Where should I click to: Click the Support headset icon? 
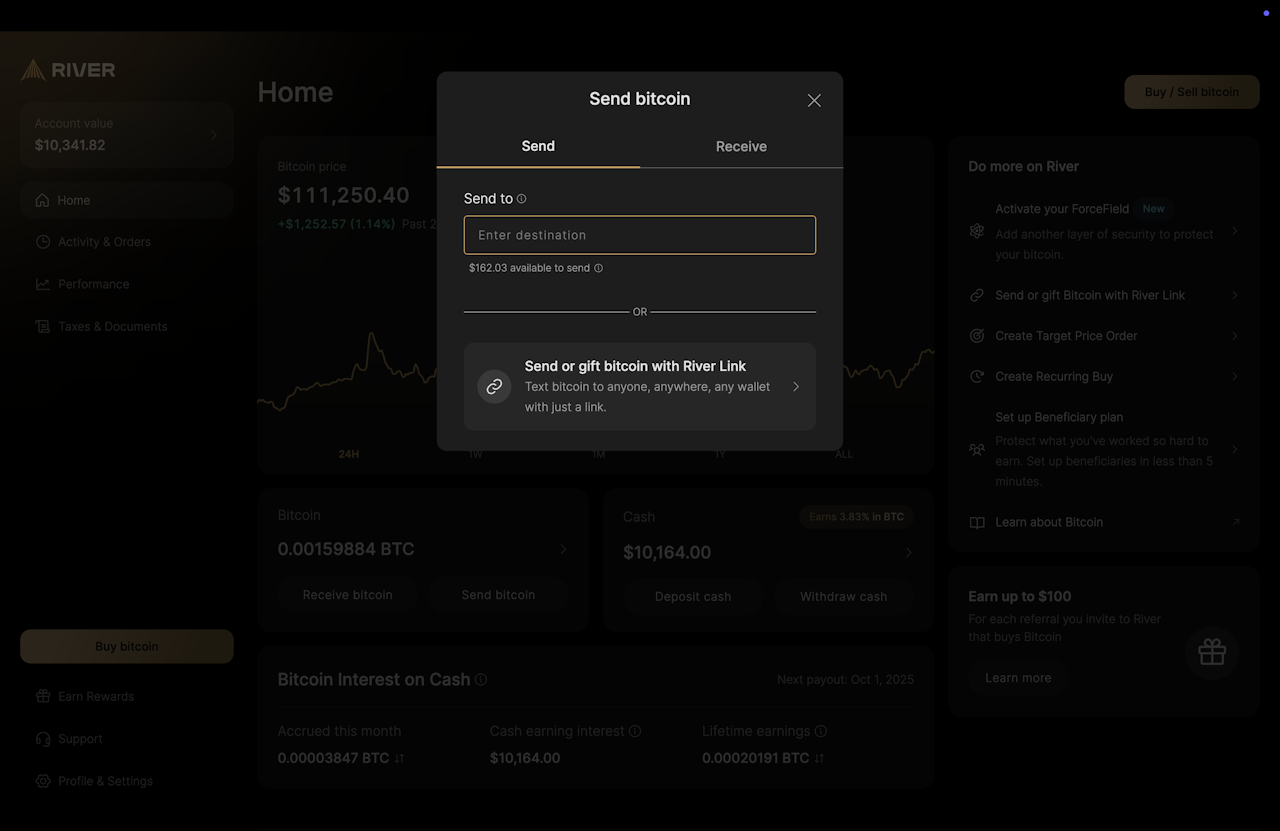tap(42, 739)
